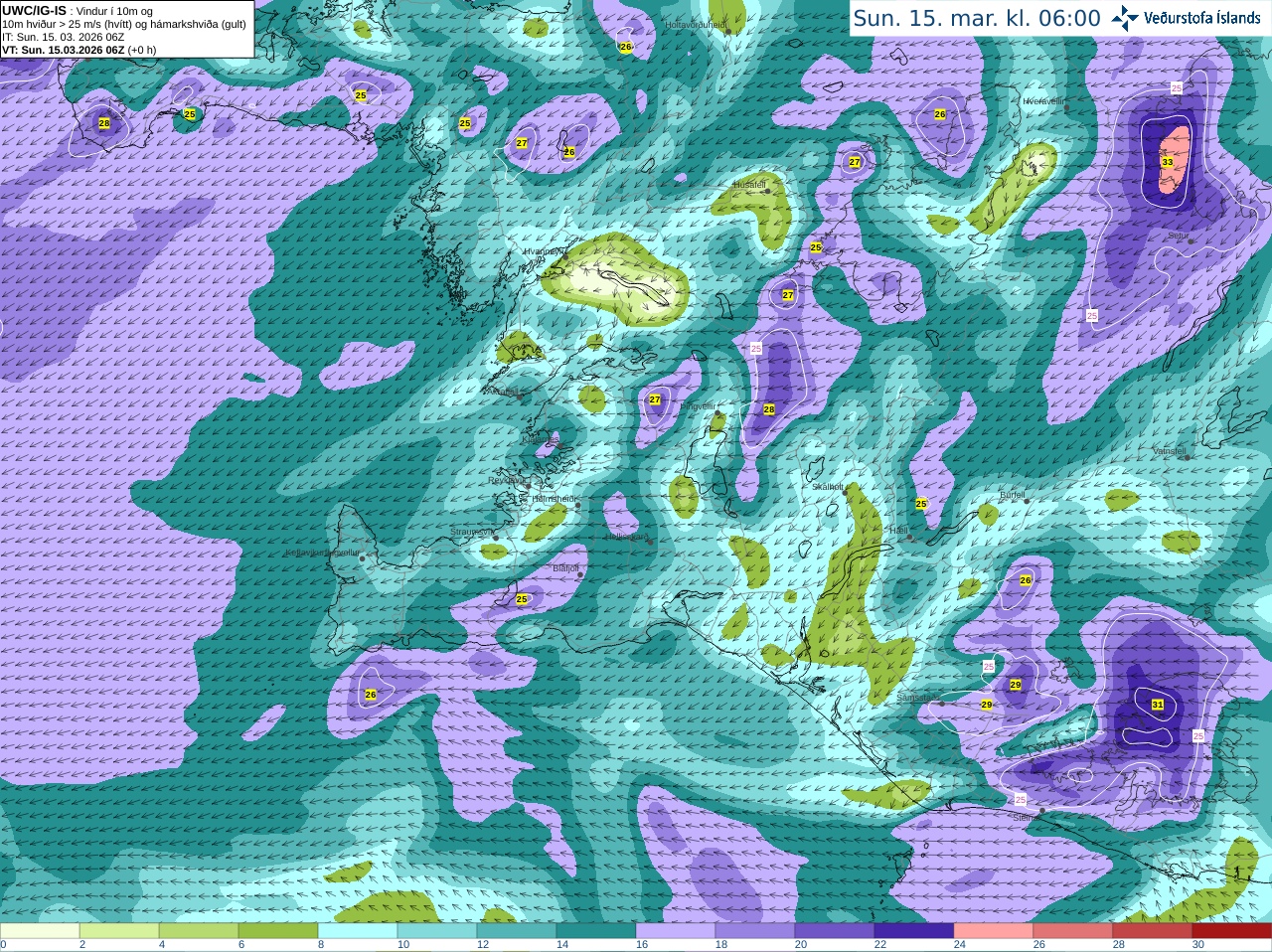1272x952 pixels.
Task: Click the 28 gust marker east of Þingvellir
Action: tap(769, 409)
